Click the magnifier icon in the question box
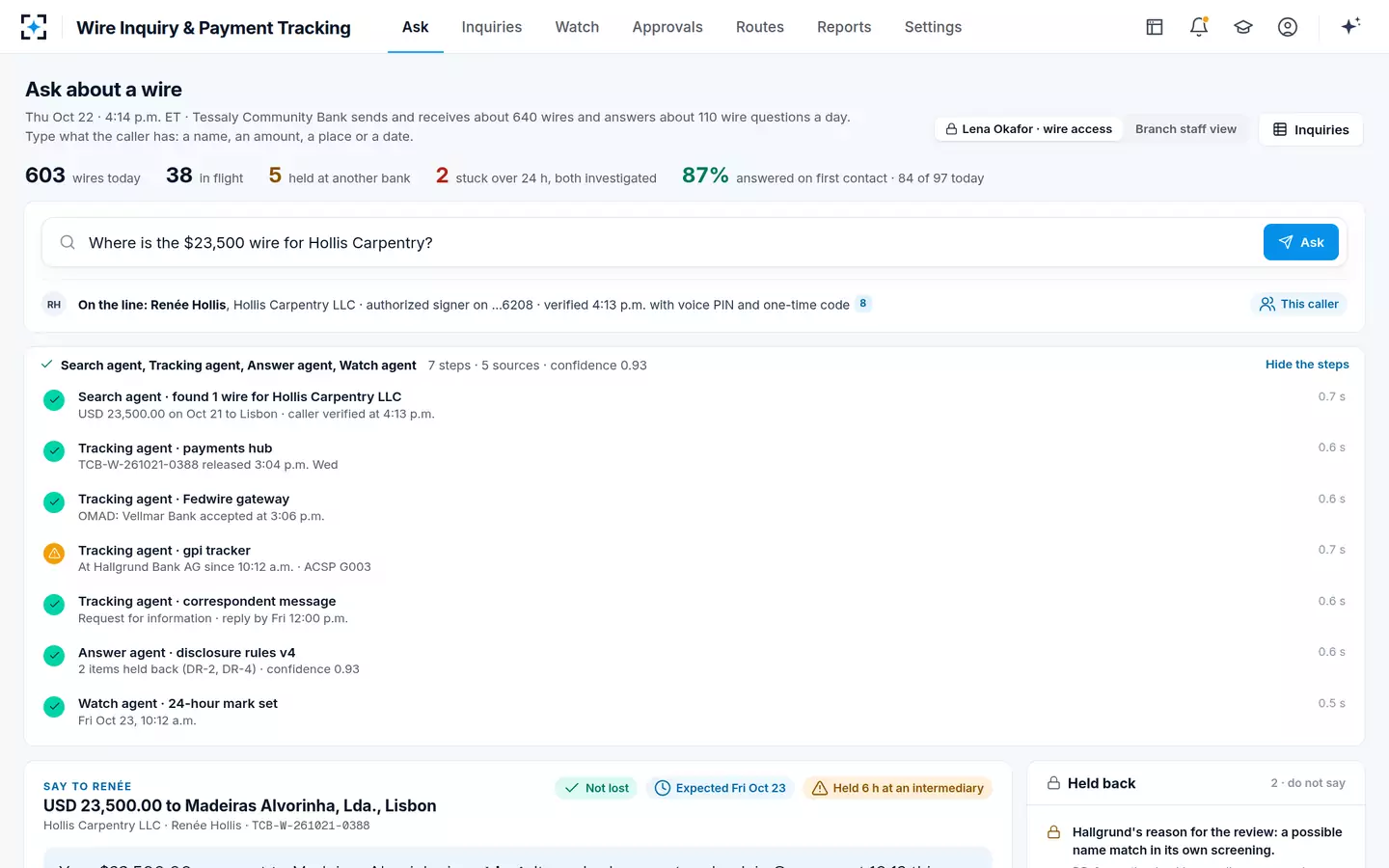This screenshot has width=1389, height=868. (68, 242)
